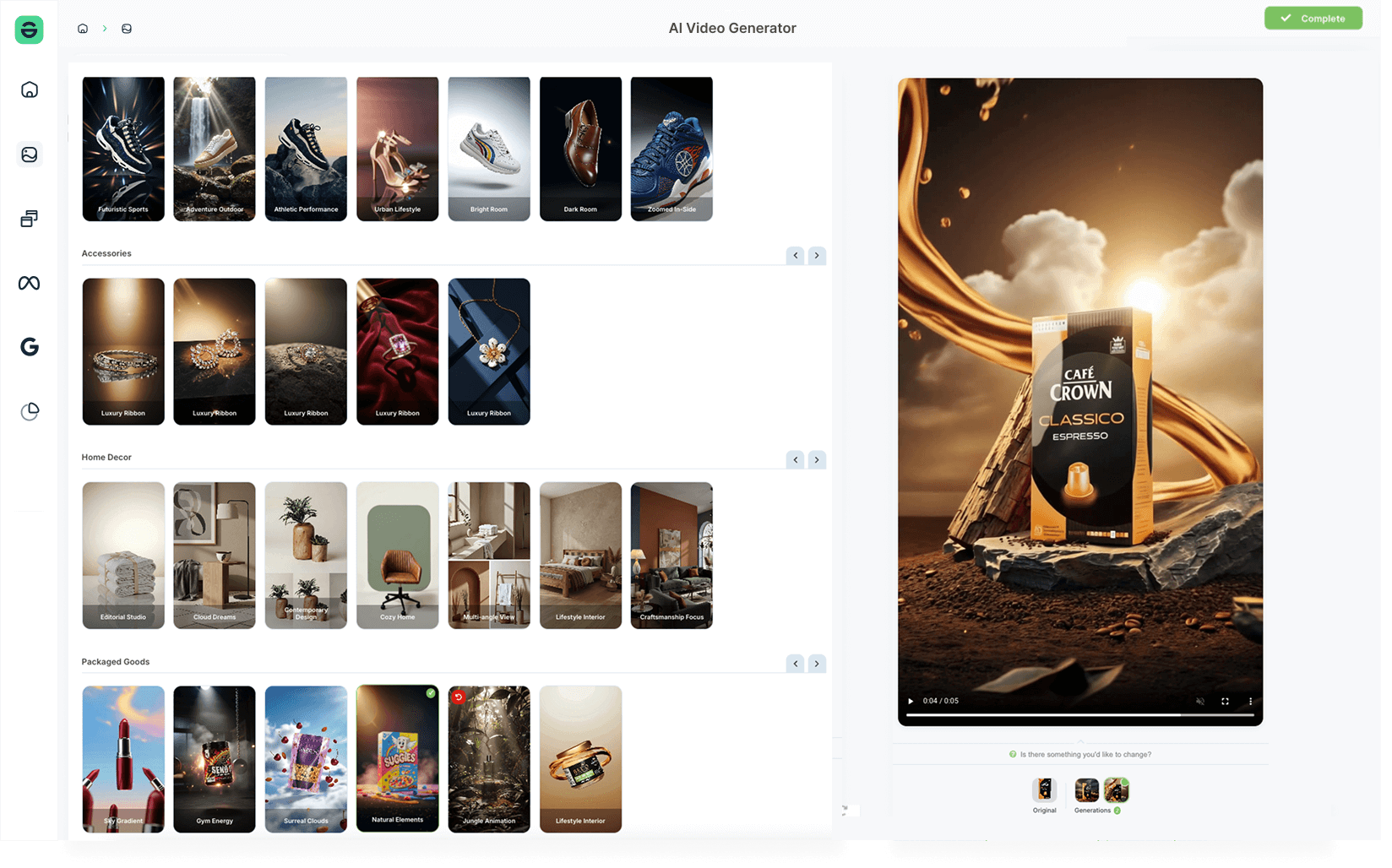Viewport: 1392px width, 868px height.
Task: Open the Home page from the sidebar
Action: pyautogui.click(x=28, y=90)
